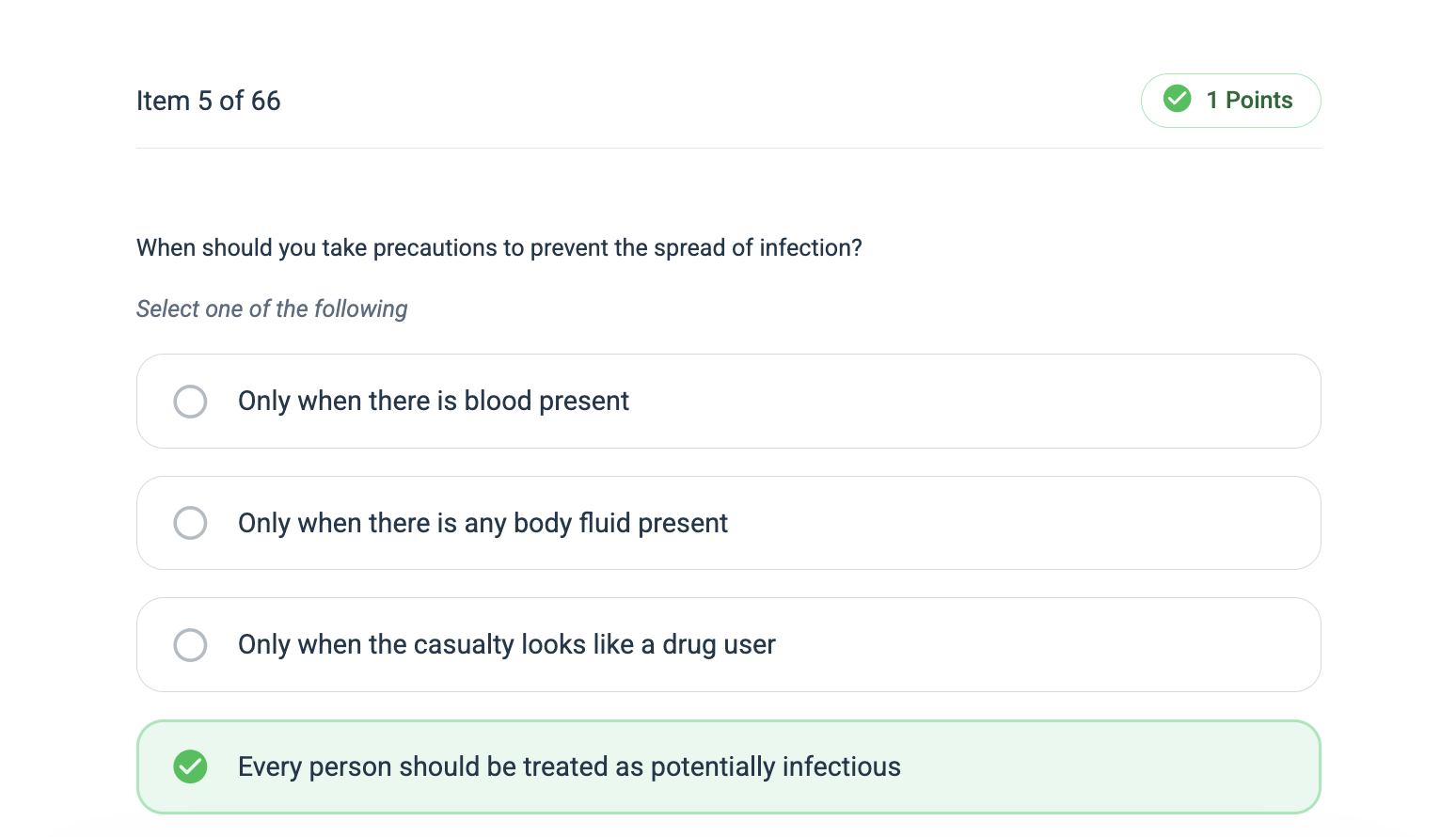Select the "Only when there is blood present" radio
The width and height of the screenshot is (1456, 837).
190,402
